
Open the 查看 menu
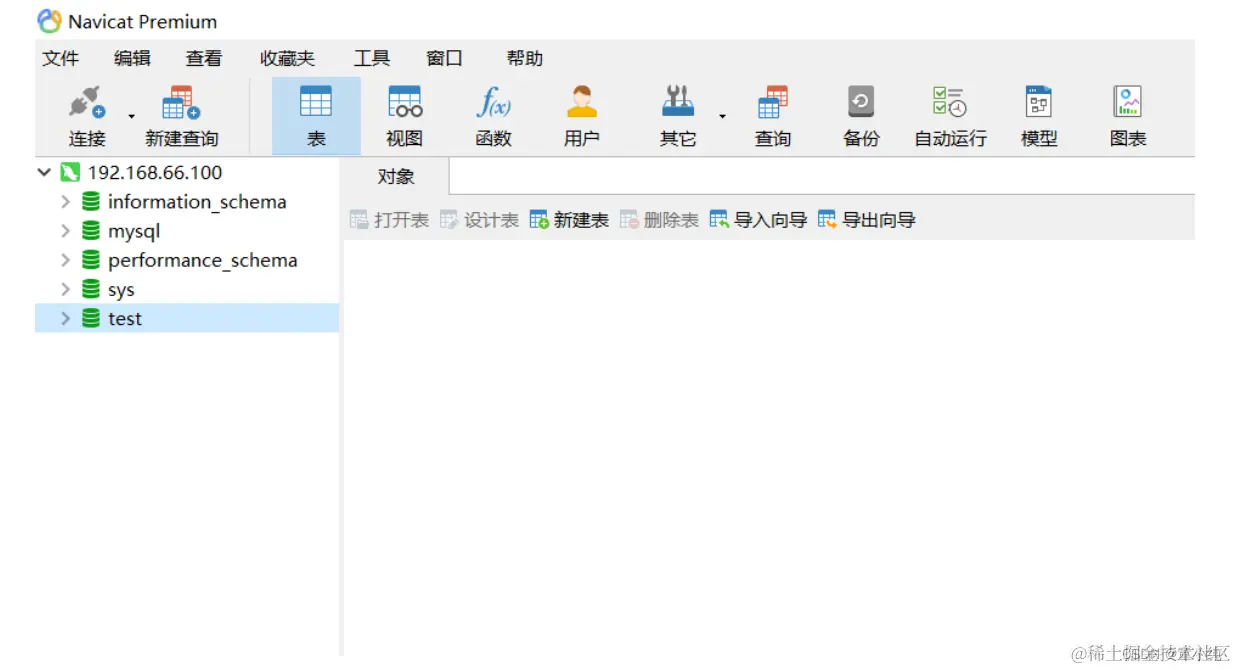coord(204,58)
